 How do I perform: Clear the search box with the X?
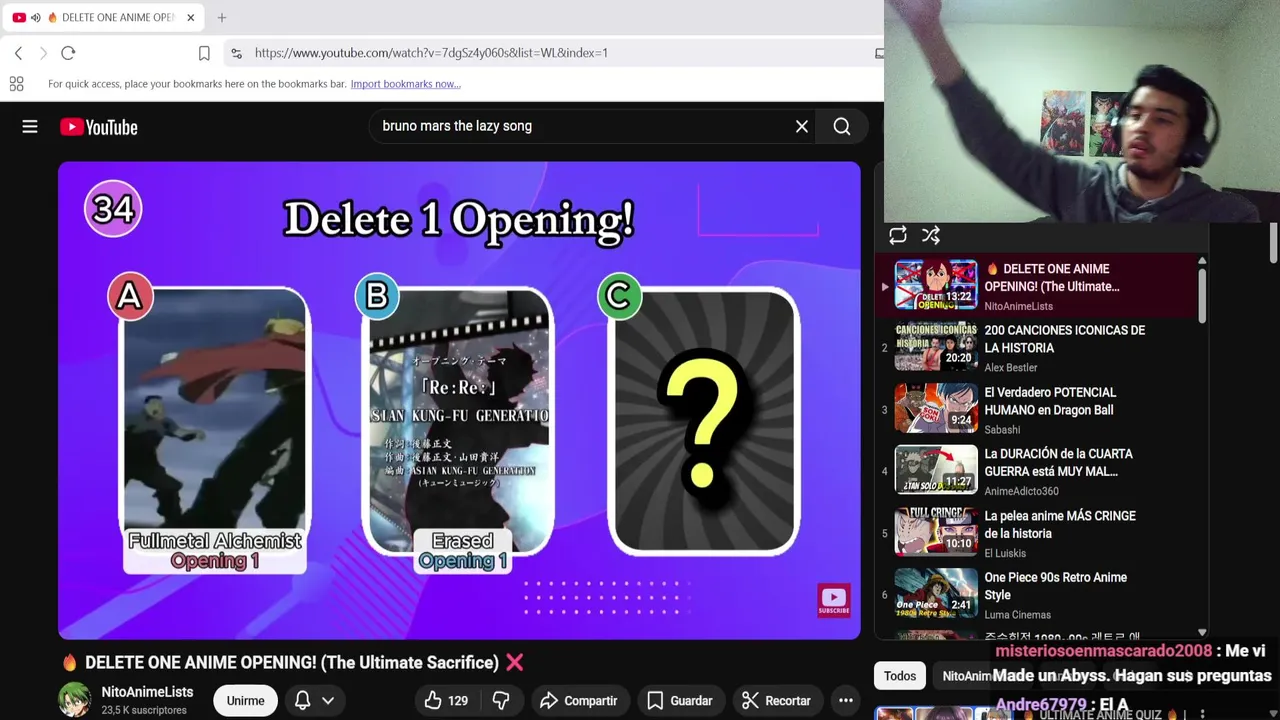[x=801, y=126]
